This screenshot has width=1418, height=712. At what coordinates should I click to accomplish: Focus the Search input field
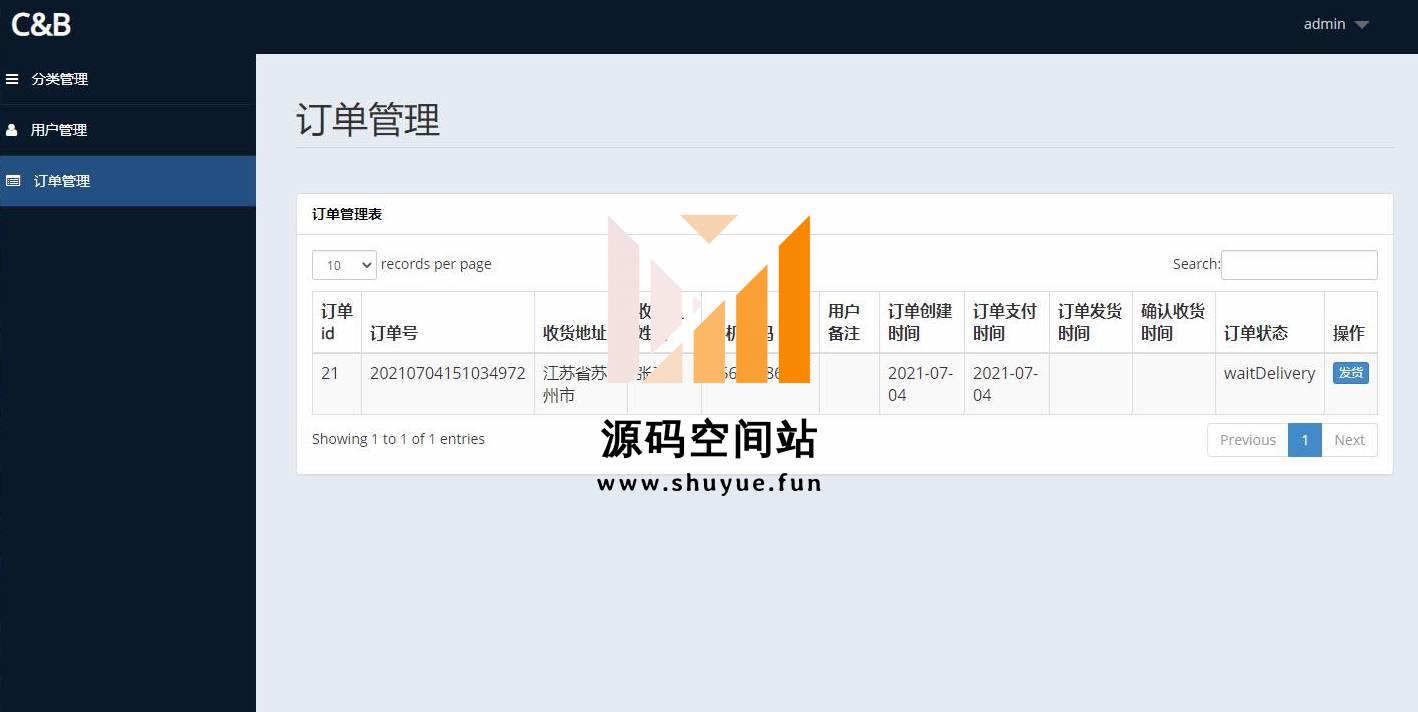pyautogui.click(x=1299, y=265)
